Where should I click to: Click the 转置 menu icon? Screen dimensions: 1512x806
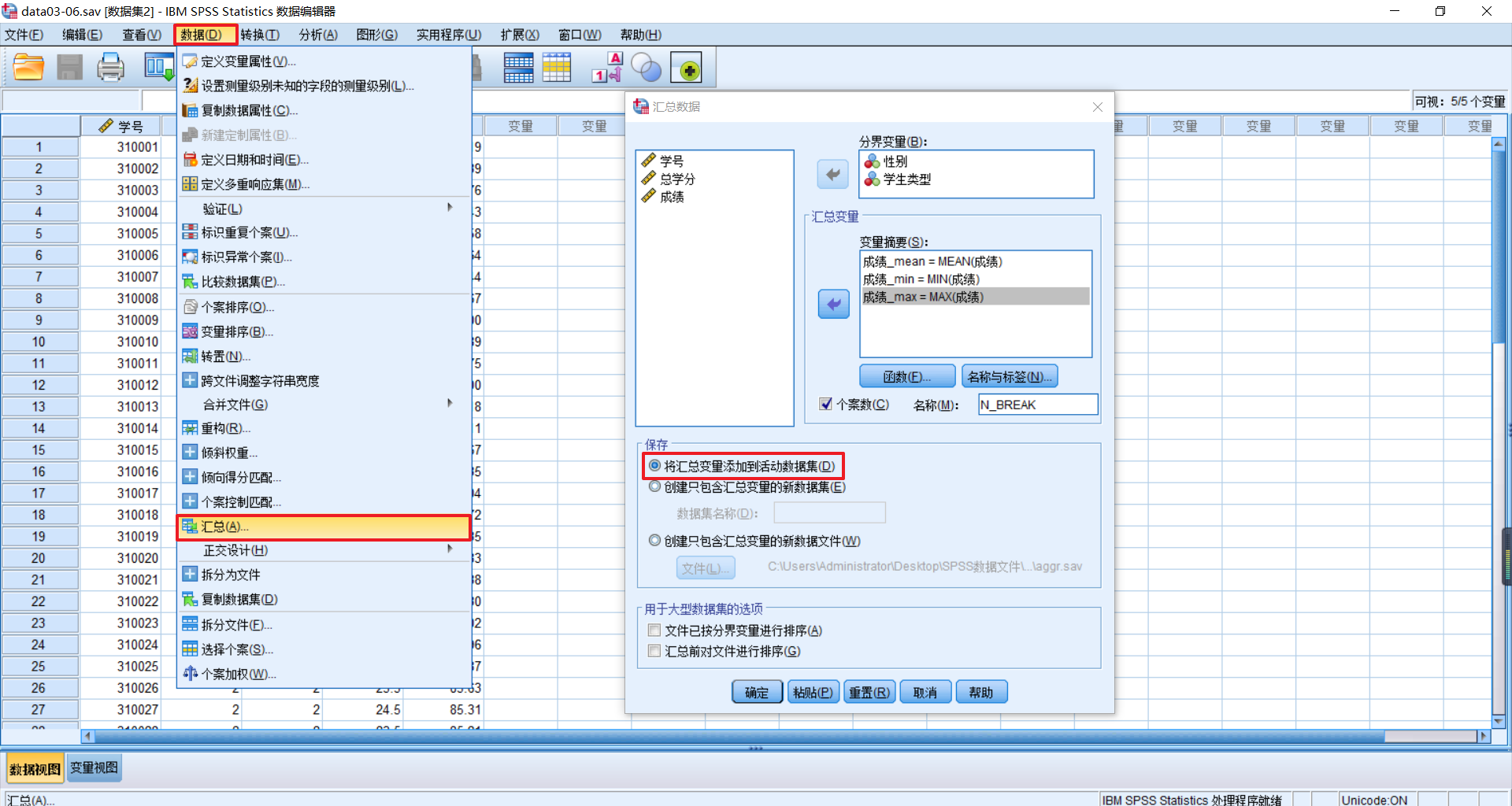[190, 356]
